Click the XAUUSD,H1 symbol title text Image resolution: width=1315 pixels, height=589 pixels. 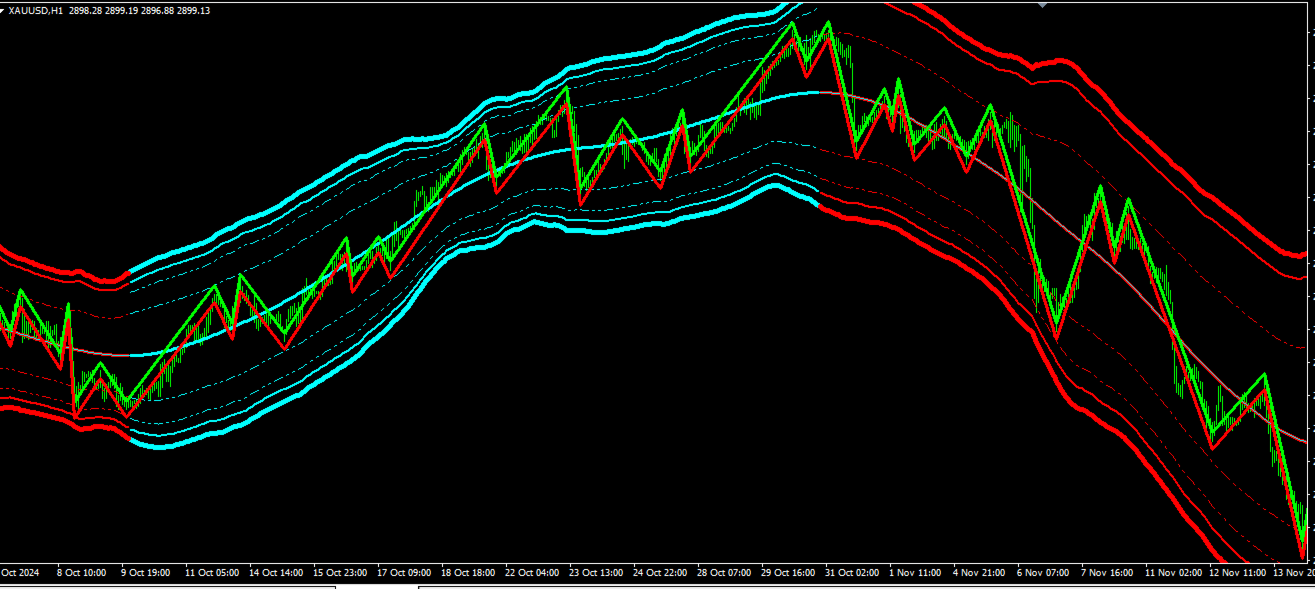35,10
